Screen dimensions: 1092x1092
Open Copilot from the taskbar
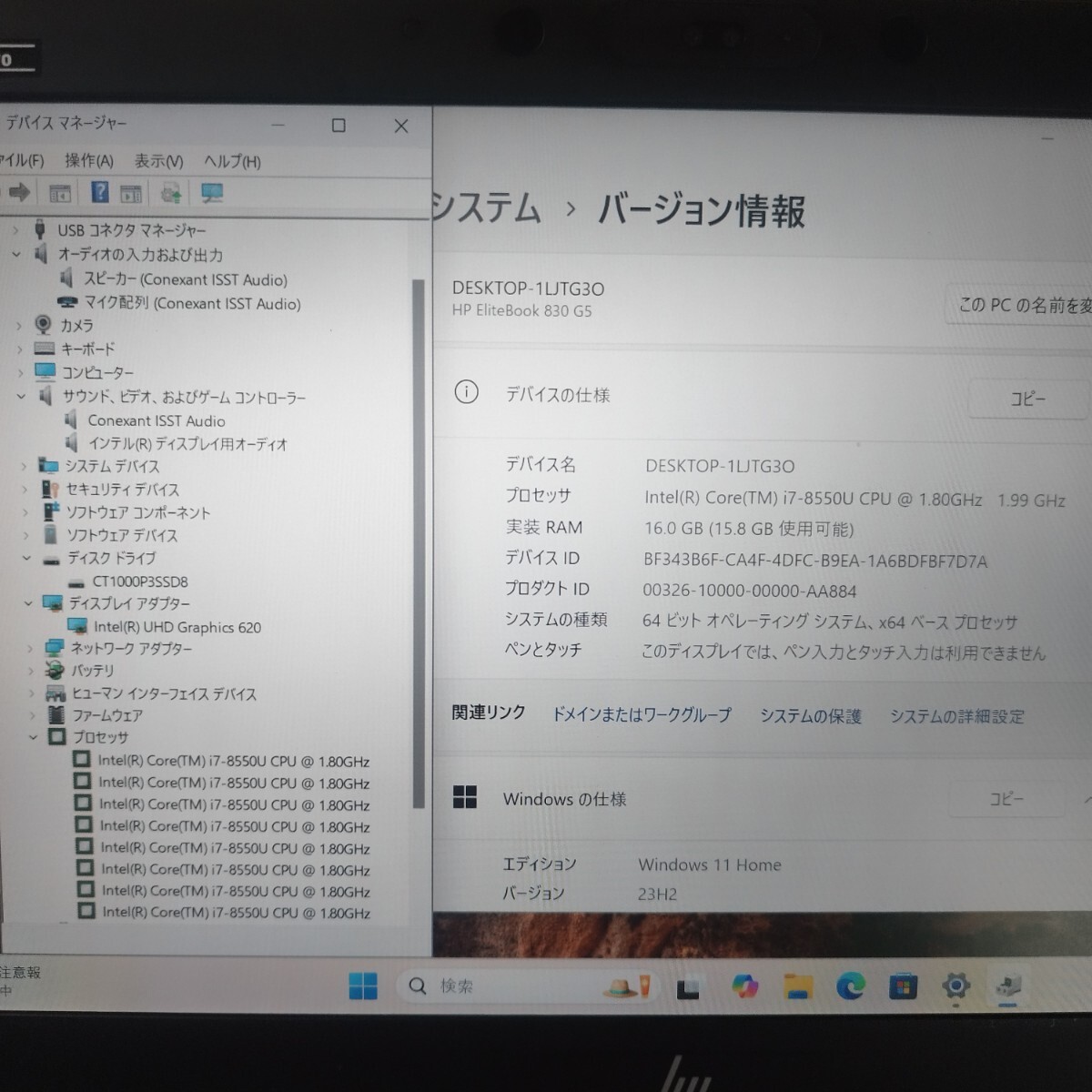746,986
